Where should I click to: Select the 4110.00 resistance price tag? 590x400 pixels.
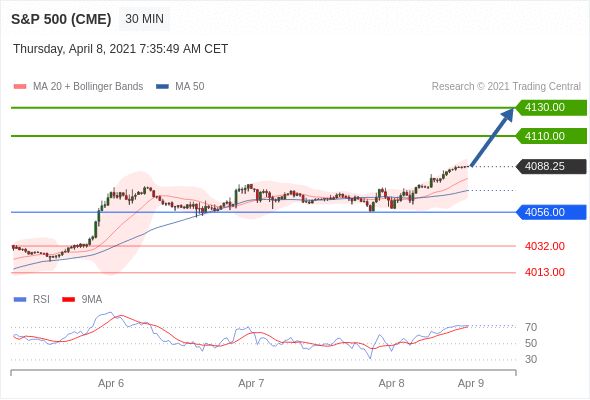pos(551,136)
